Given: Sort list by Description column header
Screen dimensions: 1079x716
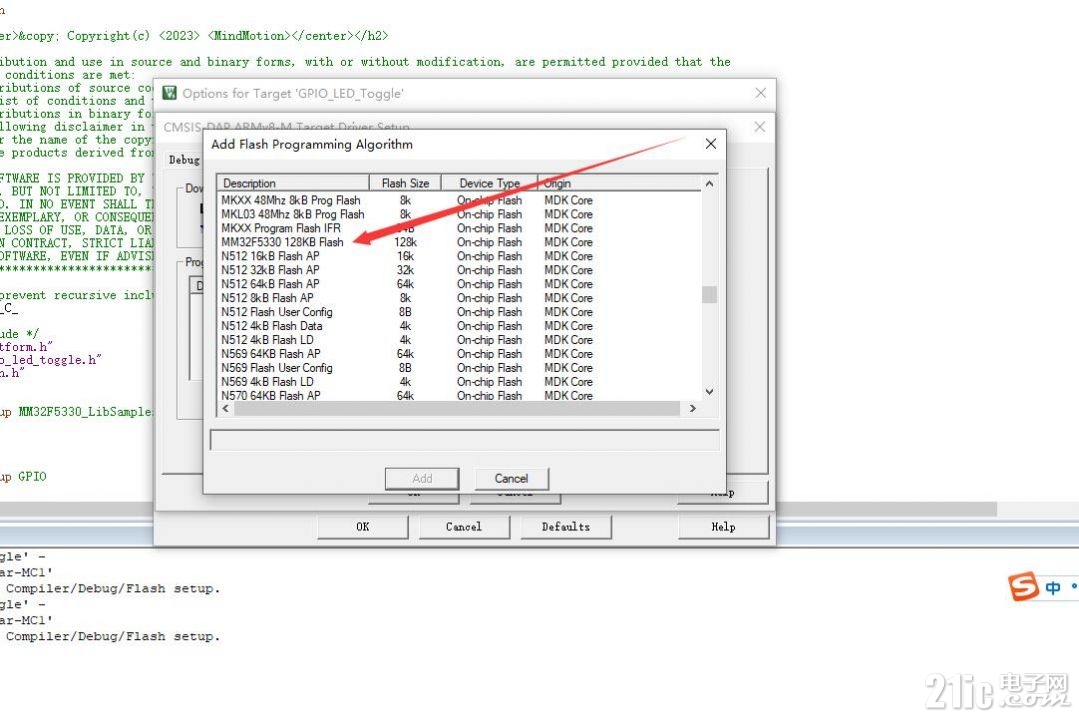Looking at the screenshot, I should pos(294,183).
